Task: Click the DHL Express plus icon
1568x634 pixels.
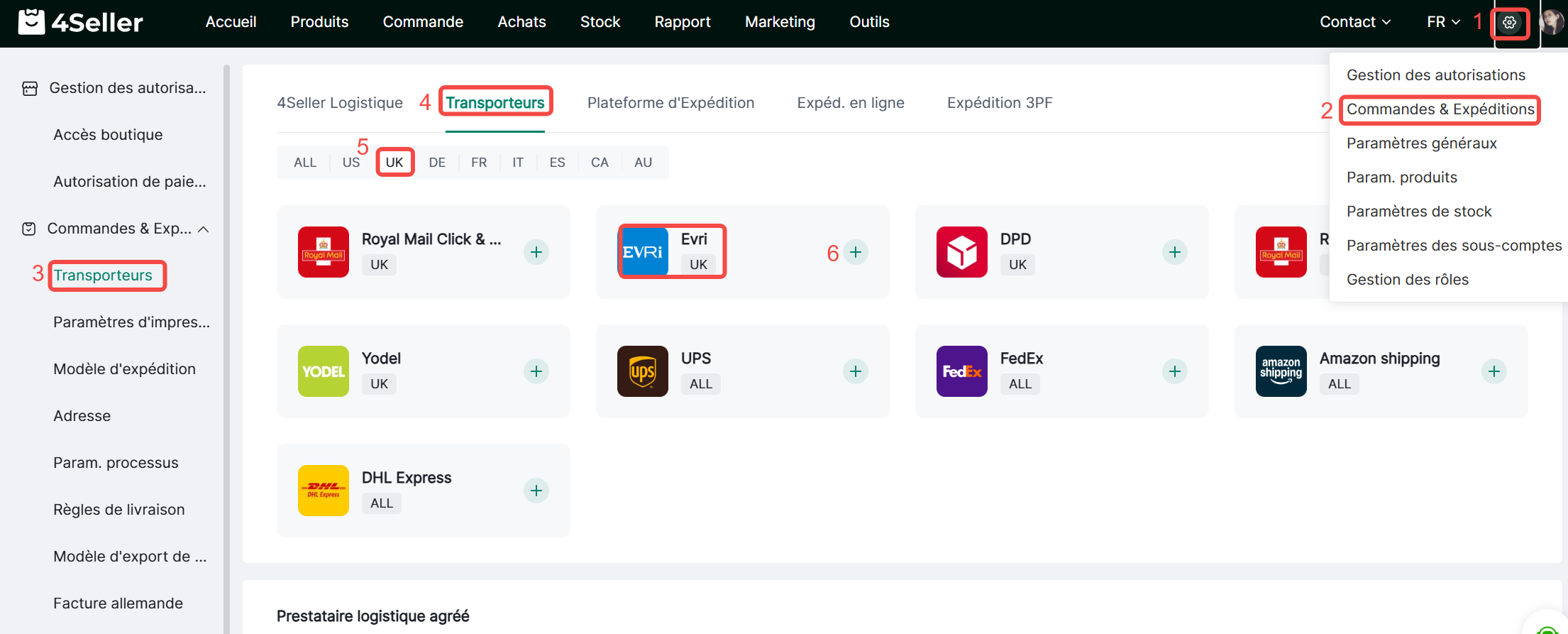Action: pos(536,491)
